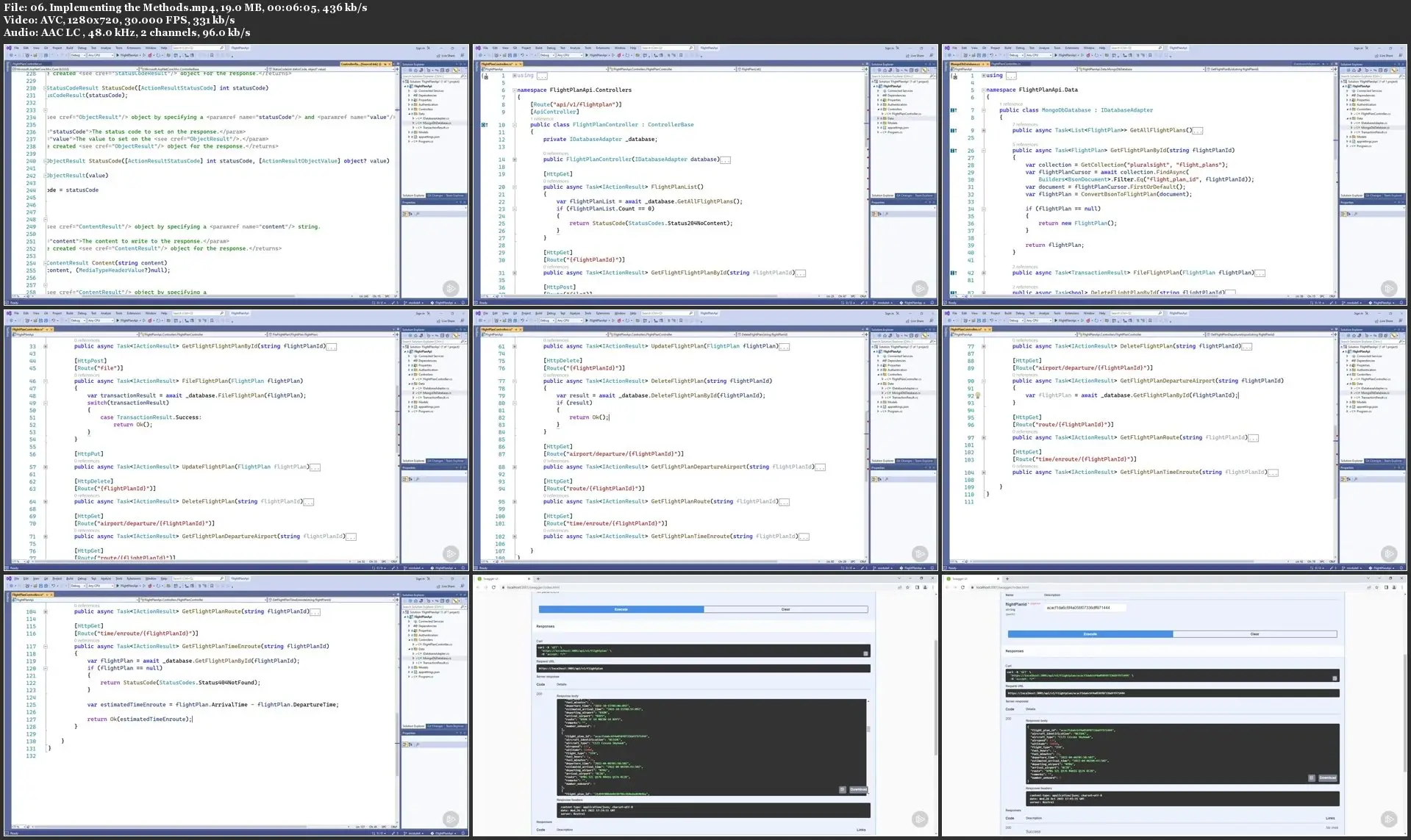Click margin icon beside FileFlightPlan line 42
Viewport: 1411px width, 840px height.
point(954,273)
